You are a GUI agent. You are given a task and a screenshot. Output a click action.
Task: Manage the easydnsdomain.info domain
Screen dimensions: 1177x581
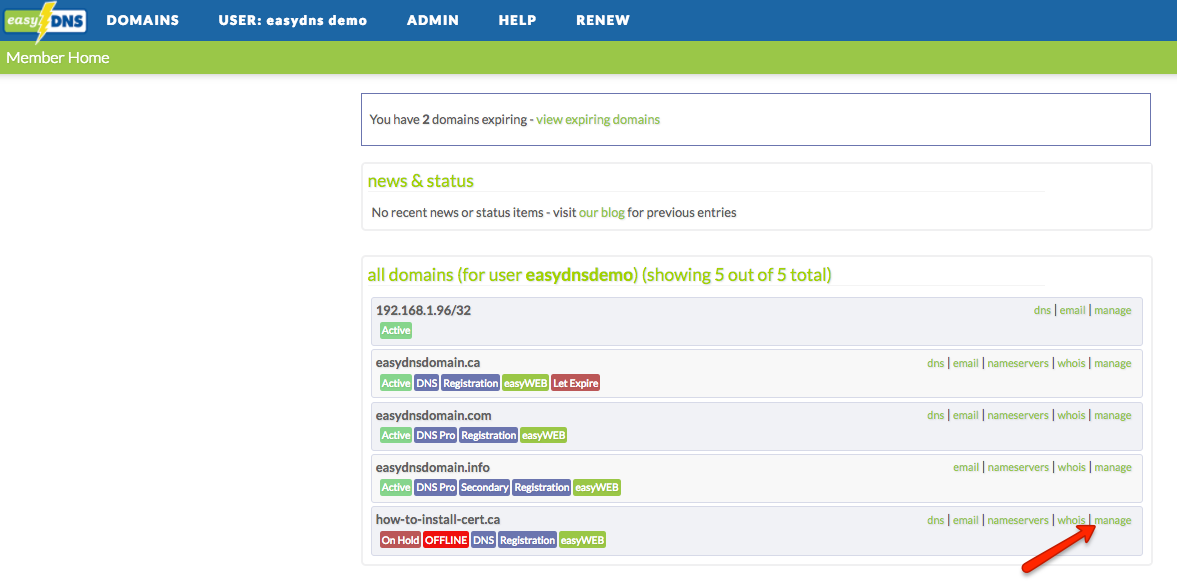click(1112, 467)
